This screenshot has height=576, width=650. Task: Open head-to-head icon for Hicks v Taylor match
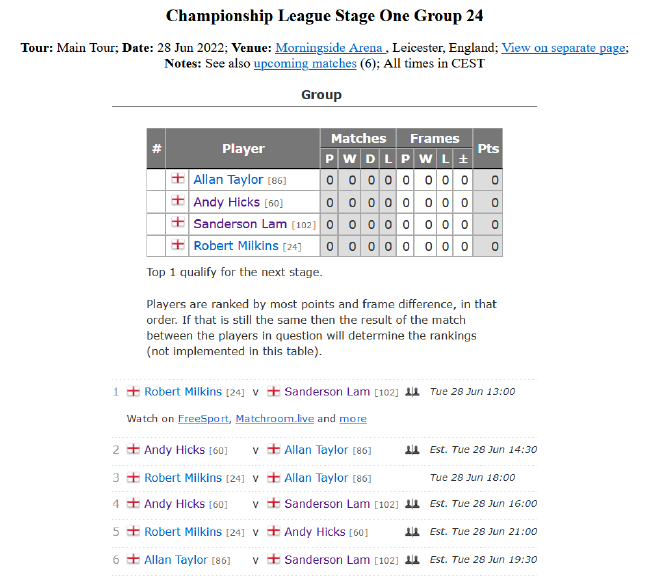pos(411,450)
